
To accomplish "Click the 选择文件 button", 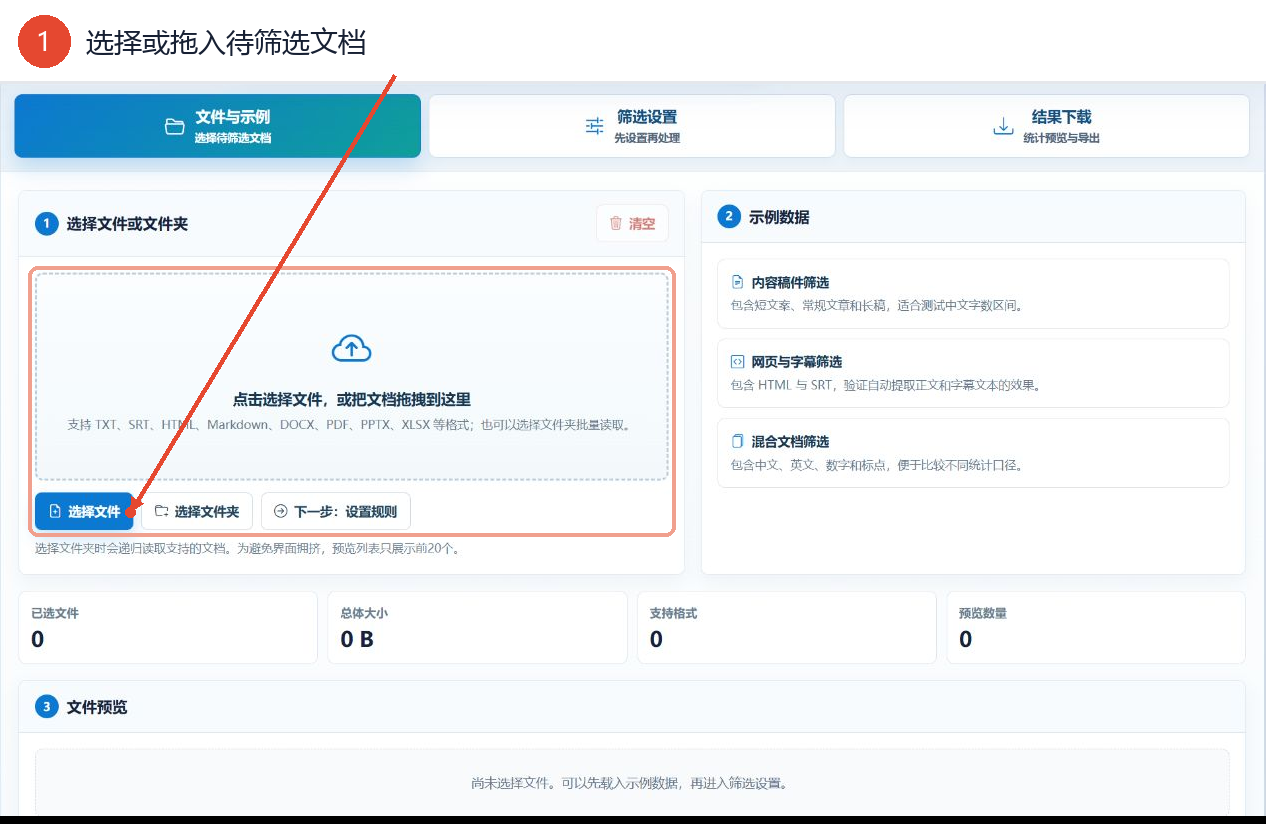I will (x=84, y=511).
